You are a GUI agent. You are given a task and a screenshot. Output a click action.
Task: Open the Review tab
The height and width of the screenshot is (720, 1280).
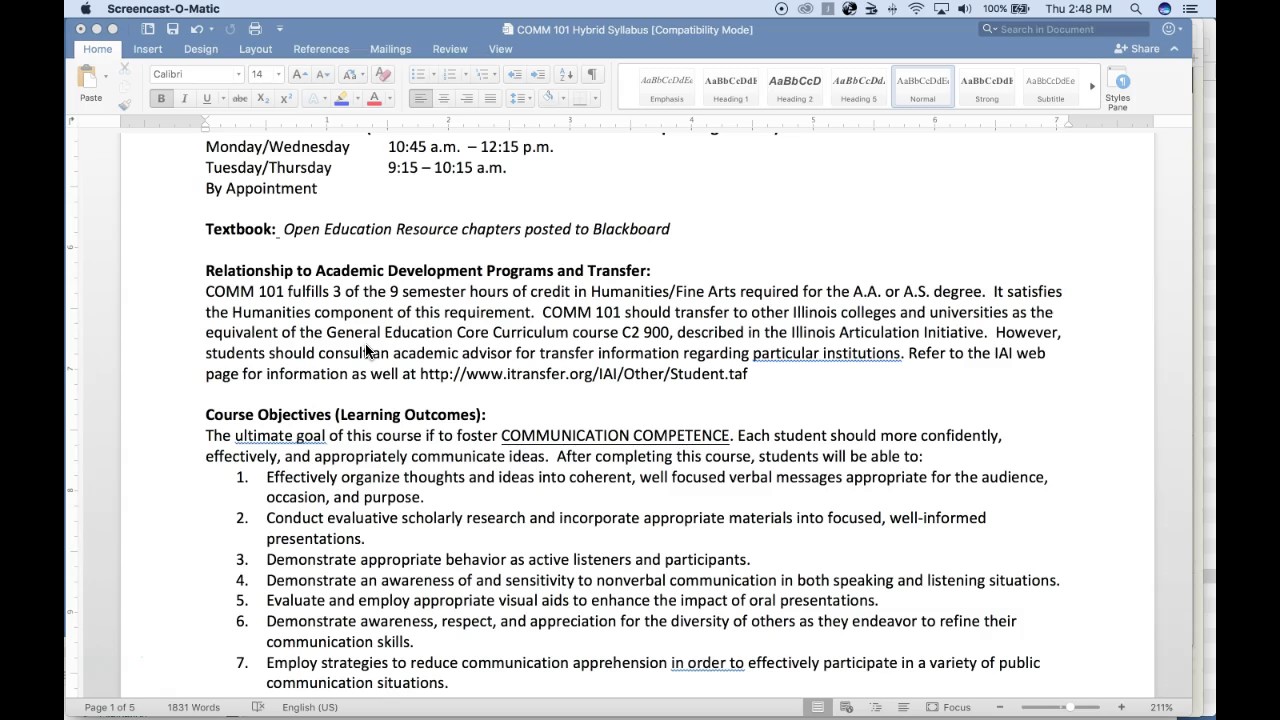tap(450, 49)
